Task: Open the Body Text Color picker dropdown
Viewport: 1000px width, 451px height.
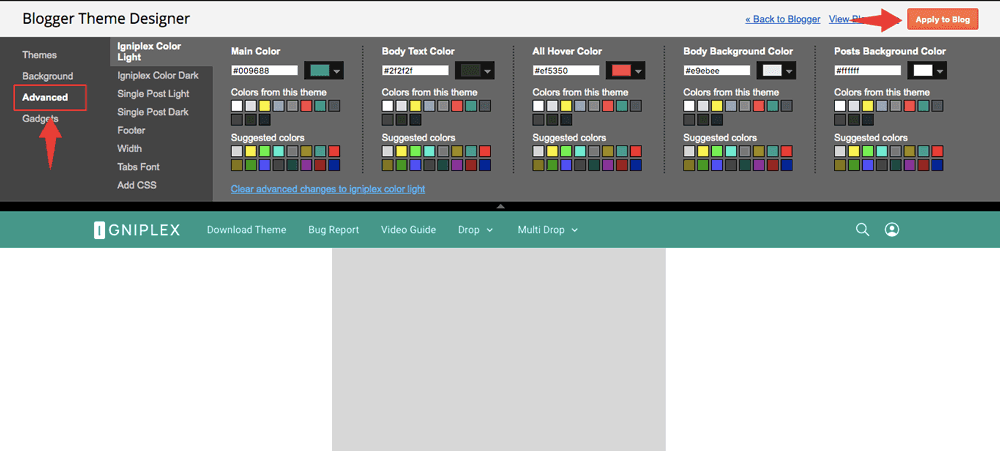Action: 475,70
